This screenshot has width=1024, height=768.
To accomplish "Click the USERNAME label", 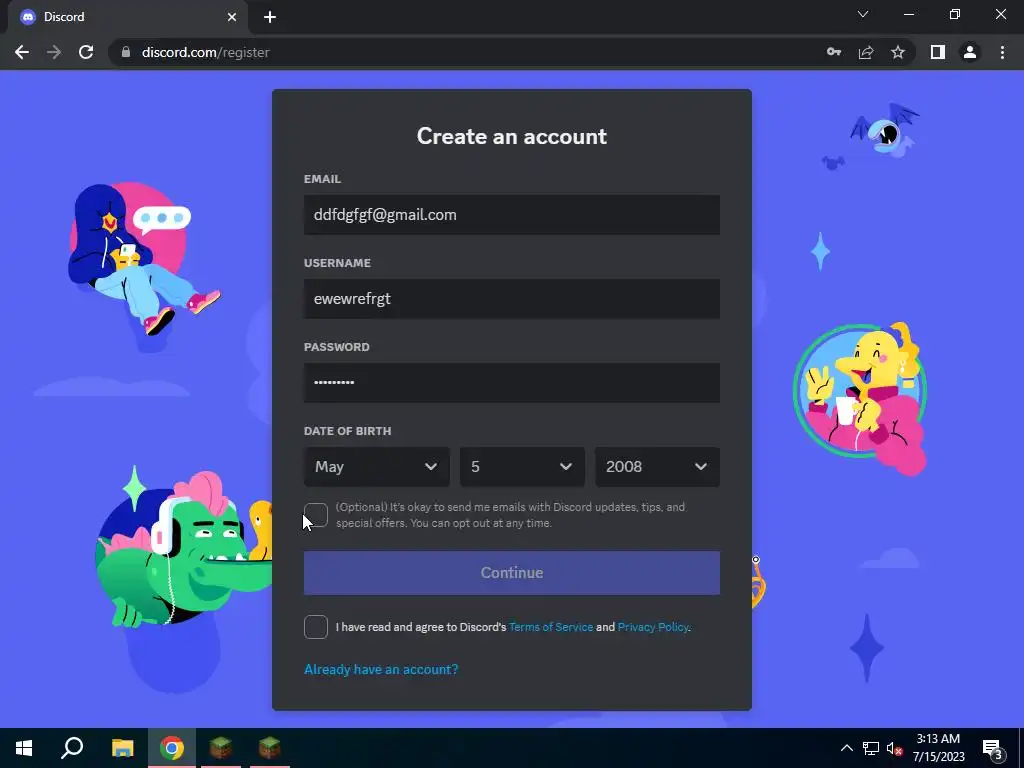I will 337,263.
